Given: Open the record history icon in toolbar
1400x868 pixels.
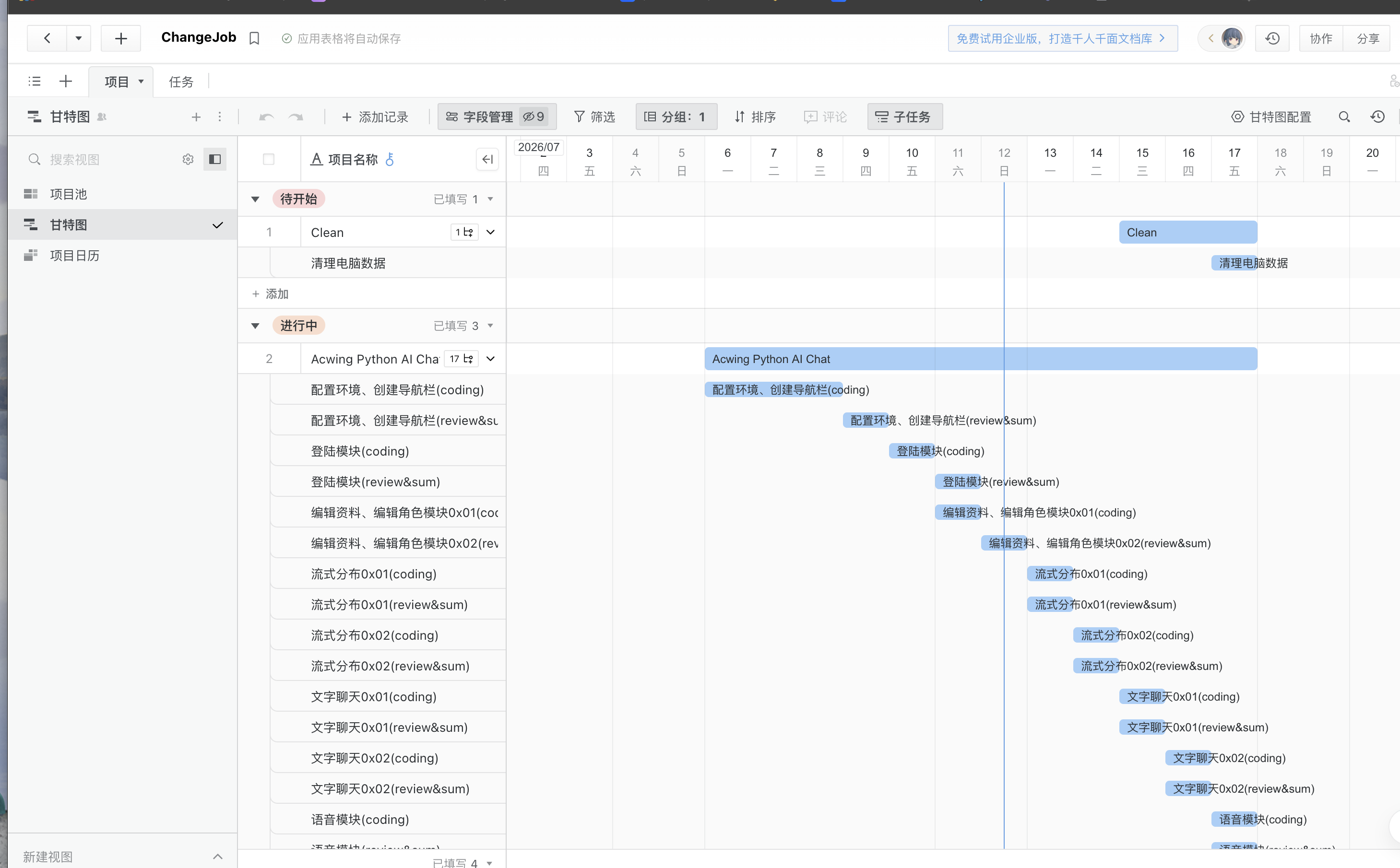Looking at the screenshot, I should tap(1377, 117).
